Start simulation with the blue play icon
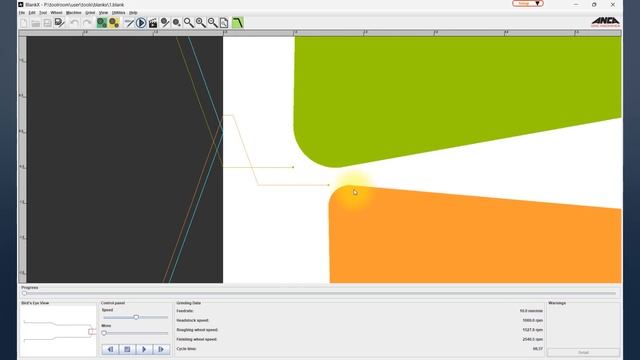Screen dimensions: 640x360 click(141, 23)
